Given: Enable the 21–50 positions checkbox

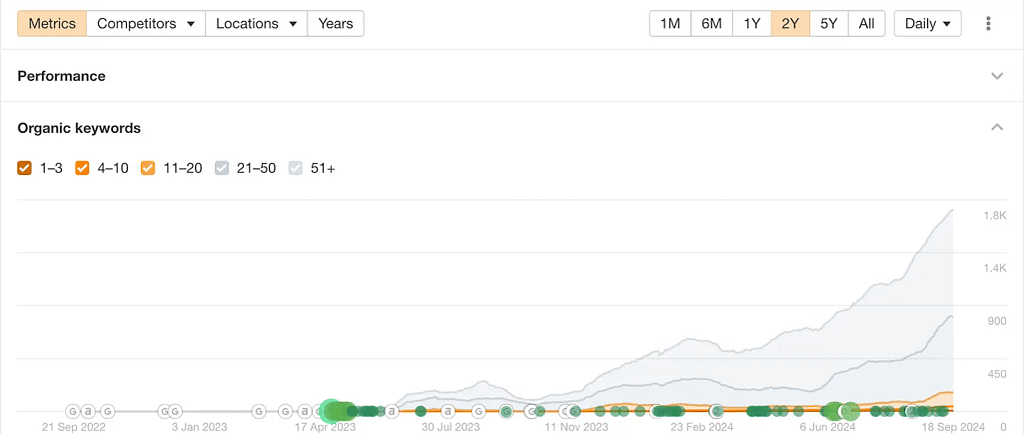Looking at the screenshot, I should (222, 168).
